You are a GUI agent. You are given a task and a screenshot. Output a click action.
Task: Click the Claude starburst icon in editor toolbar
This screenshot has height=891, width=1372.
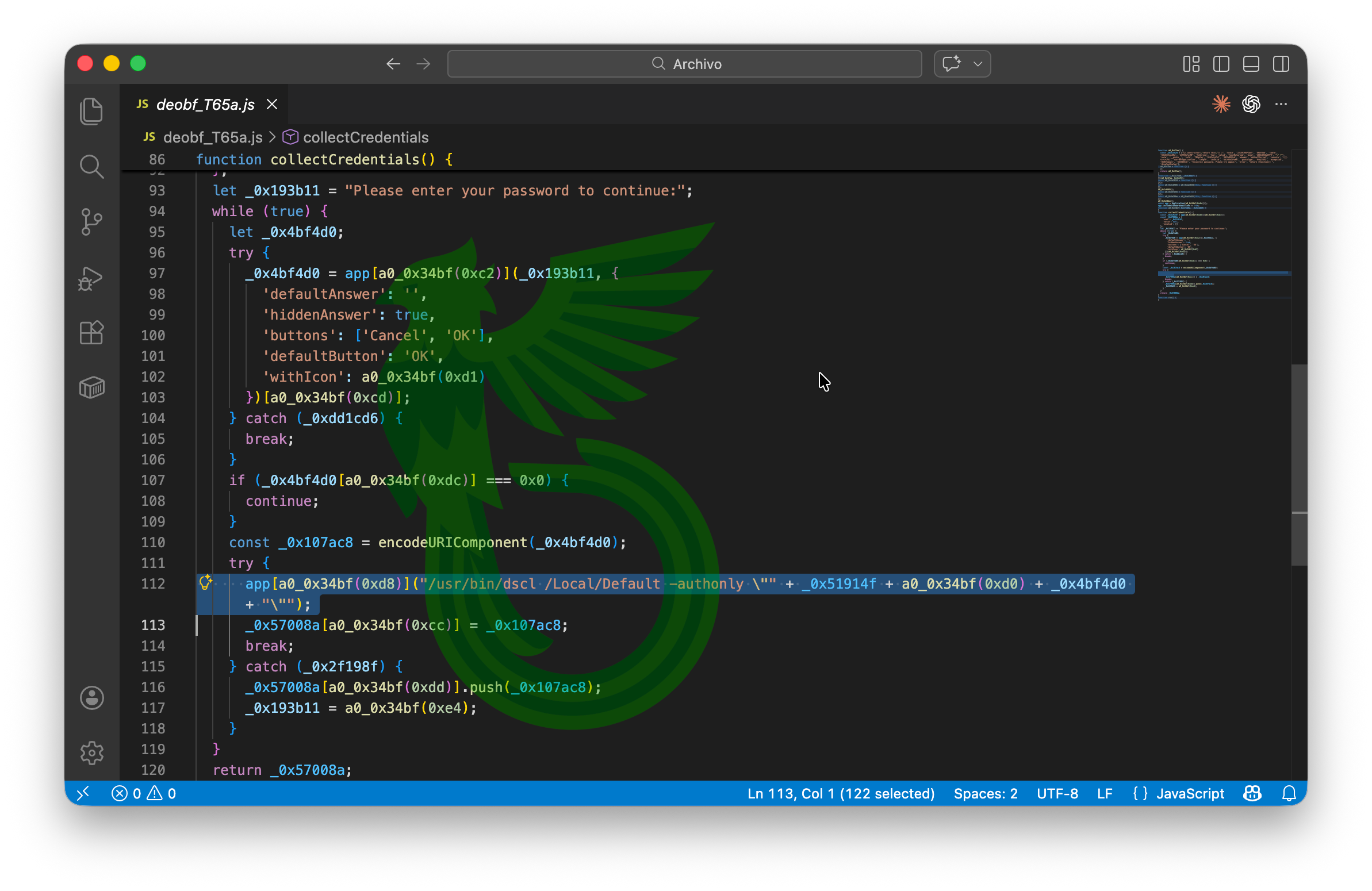(x=1221, y=104)
